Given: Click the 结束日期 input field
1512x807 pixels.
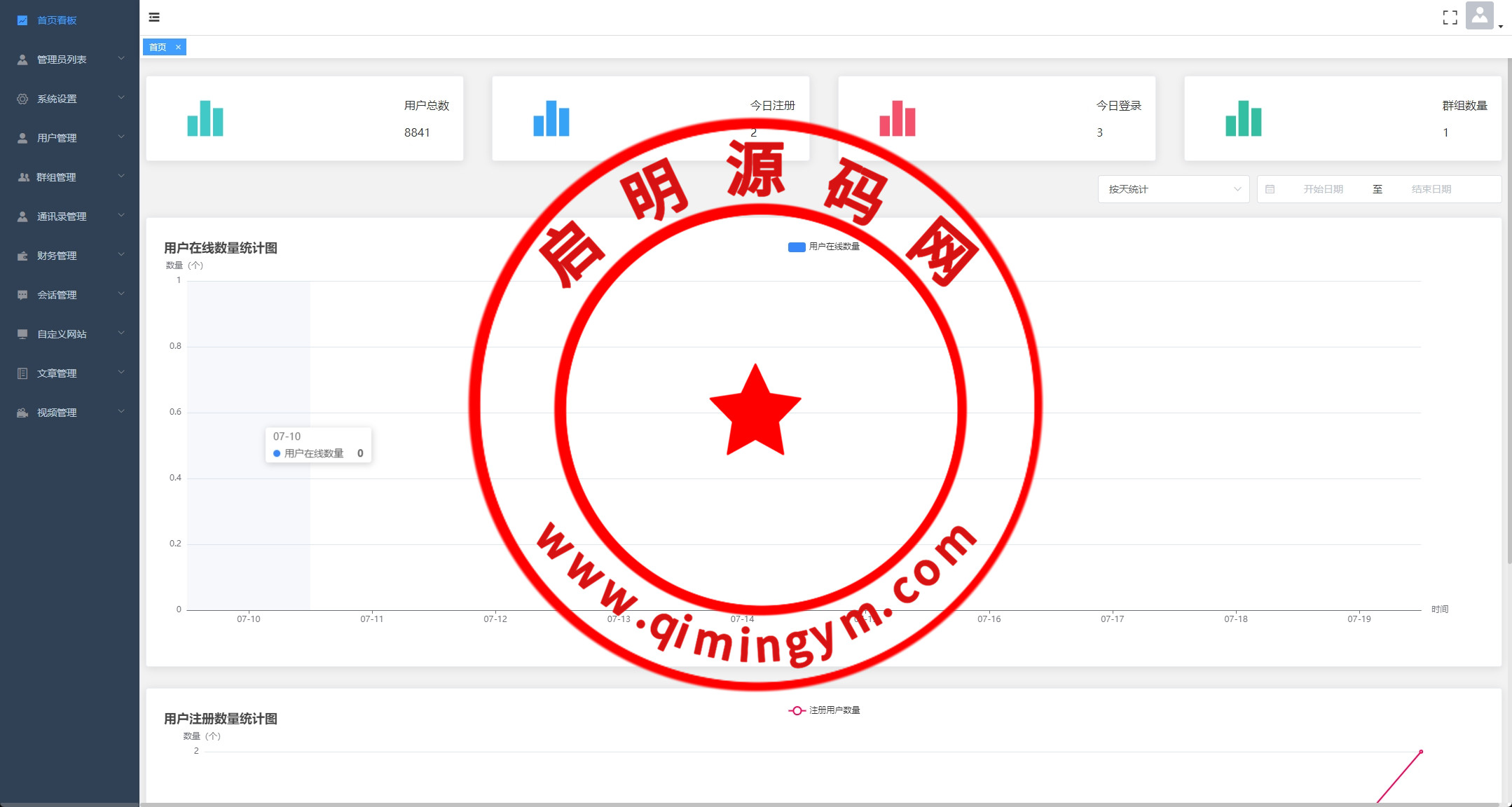Looking at the screenshot, I should (1431, 189).
